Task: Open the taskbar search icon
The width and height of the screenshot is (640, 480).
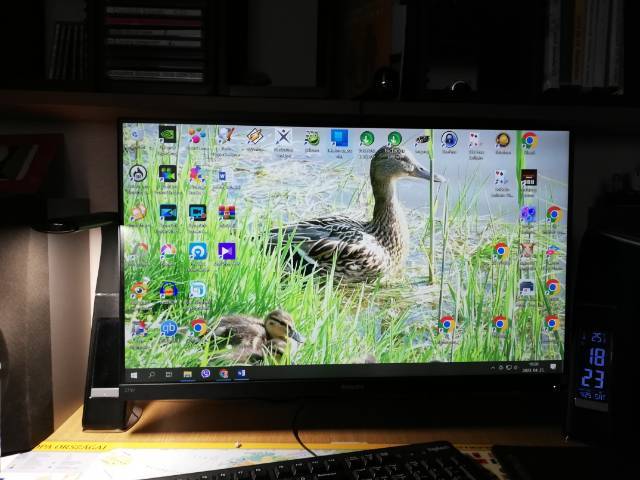Action: coord(152,373)
